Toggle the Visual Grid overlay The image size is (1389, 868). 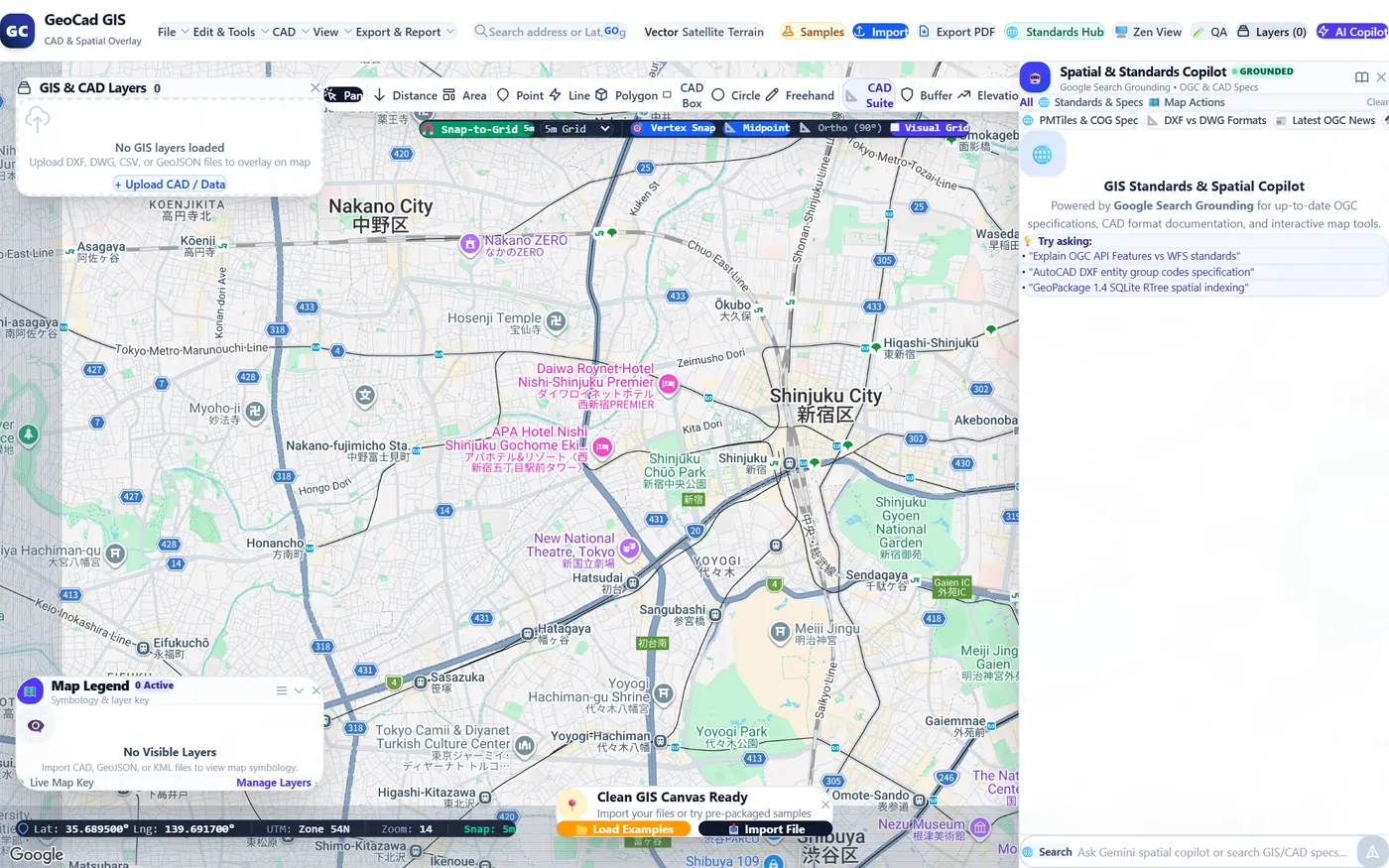(x=929, y=128)
